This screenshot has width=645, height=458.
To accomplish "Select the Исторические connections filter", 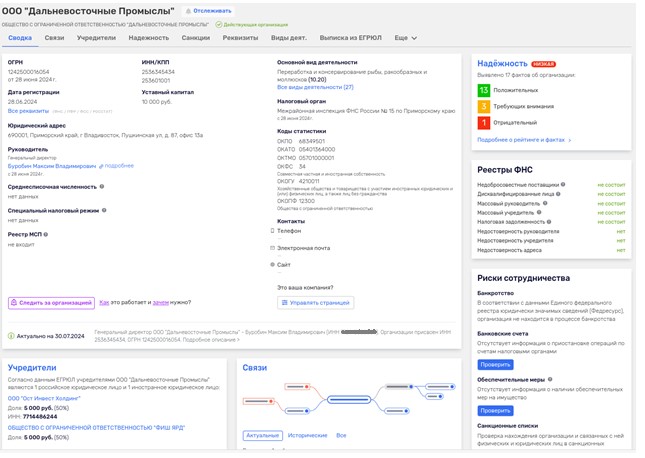I will 307,435.
